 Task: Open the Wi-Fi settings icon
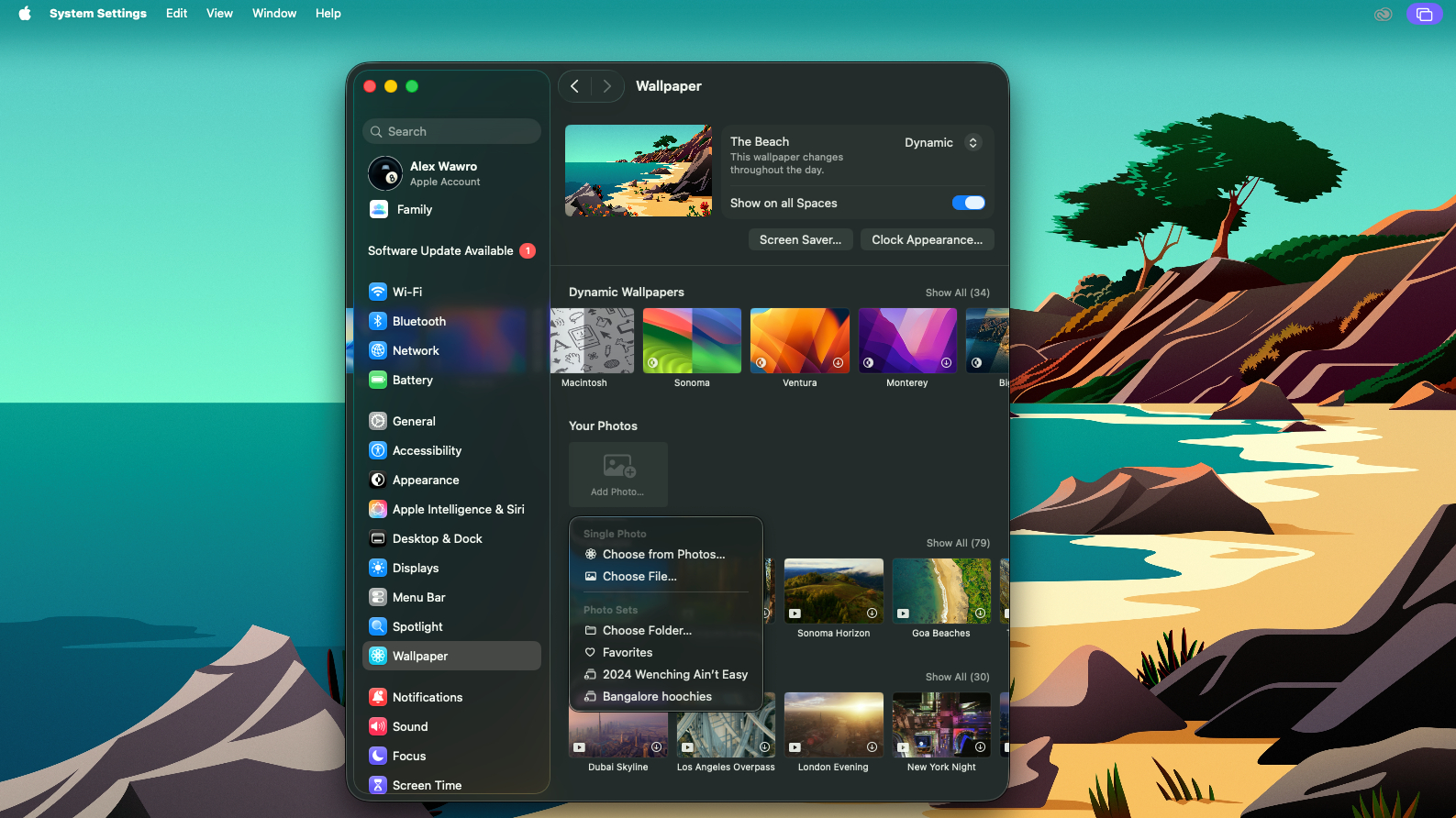(x=378, y=292)
